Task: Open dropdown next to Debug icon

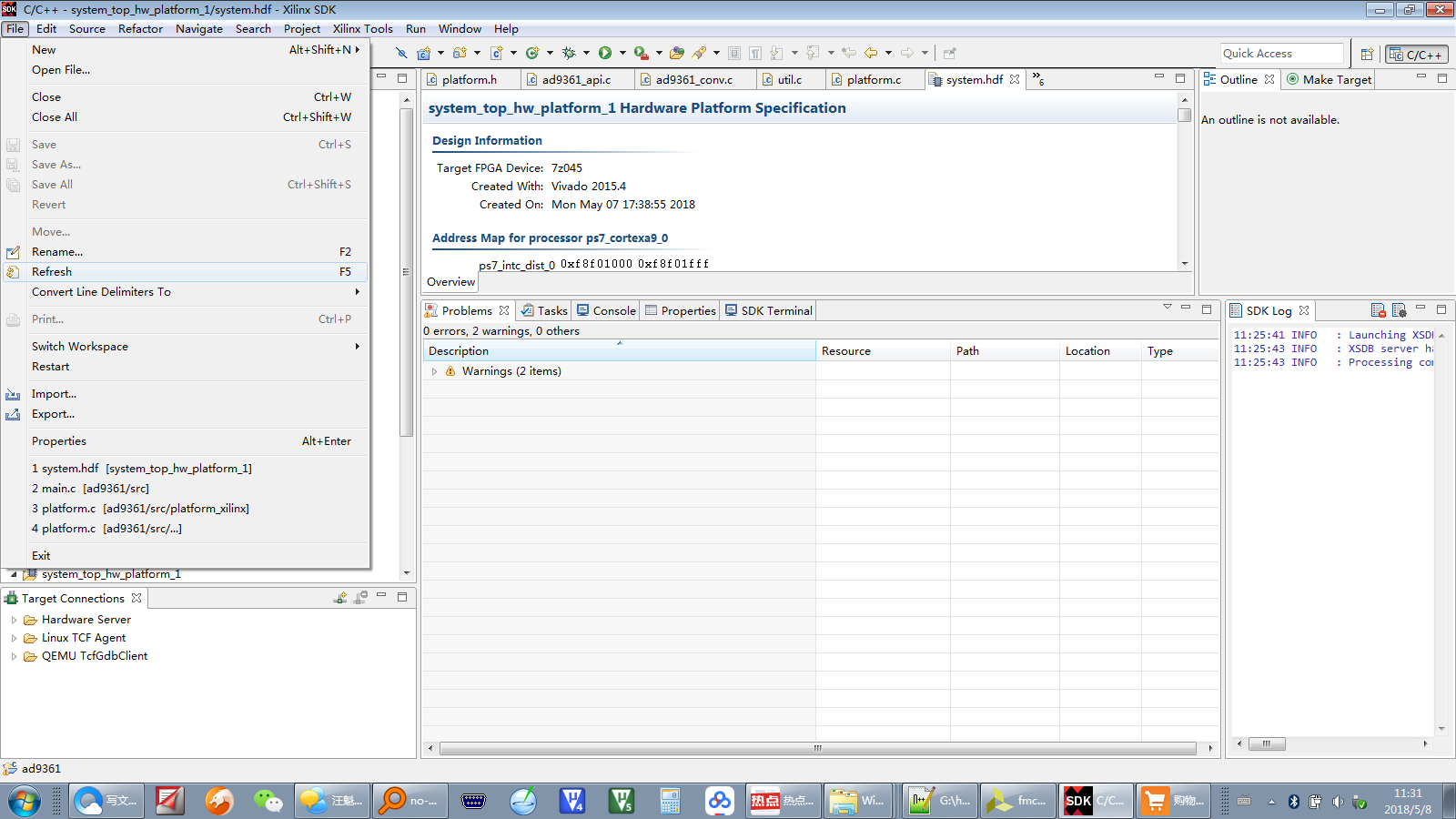Action: pos(586,53)
